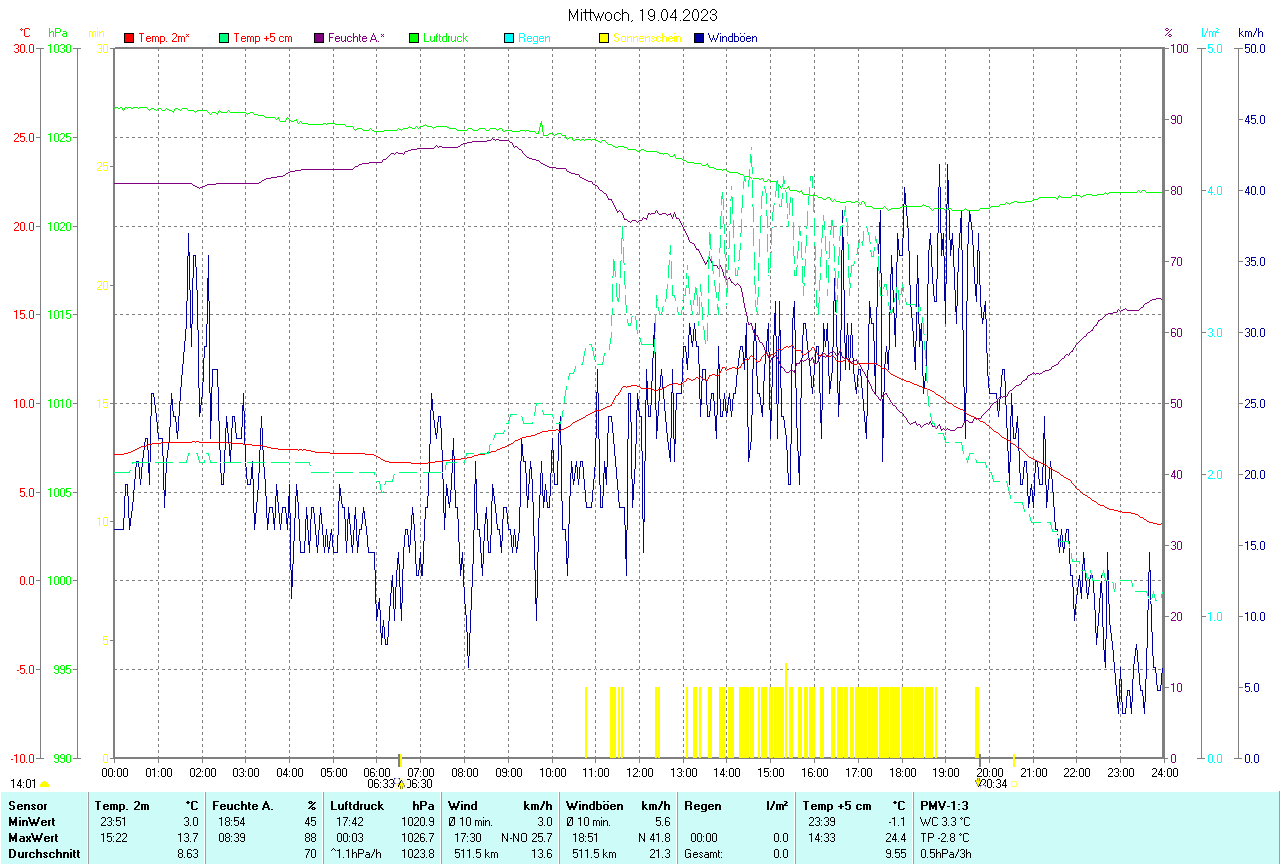This screenshot has width=1280, height=864.
Task: Click the red Temp. 2m legend swatch
Action: click(129, 38)
